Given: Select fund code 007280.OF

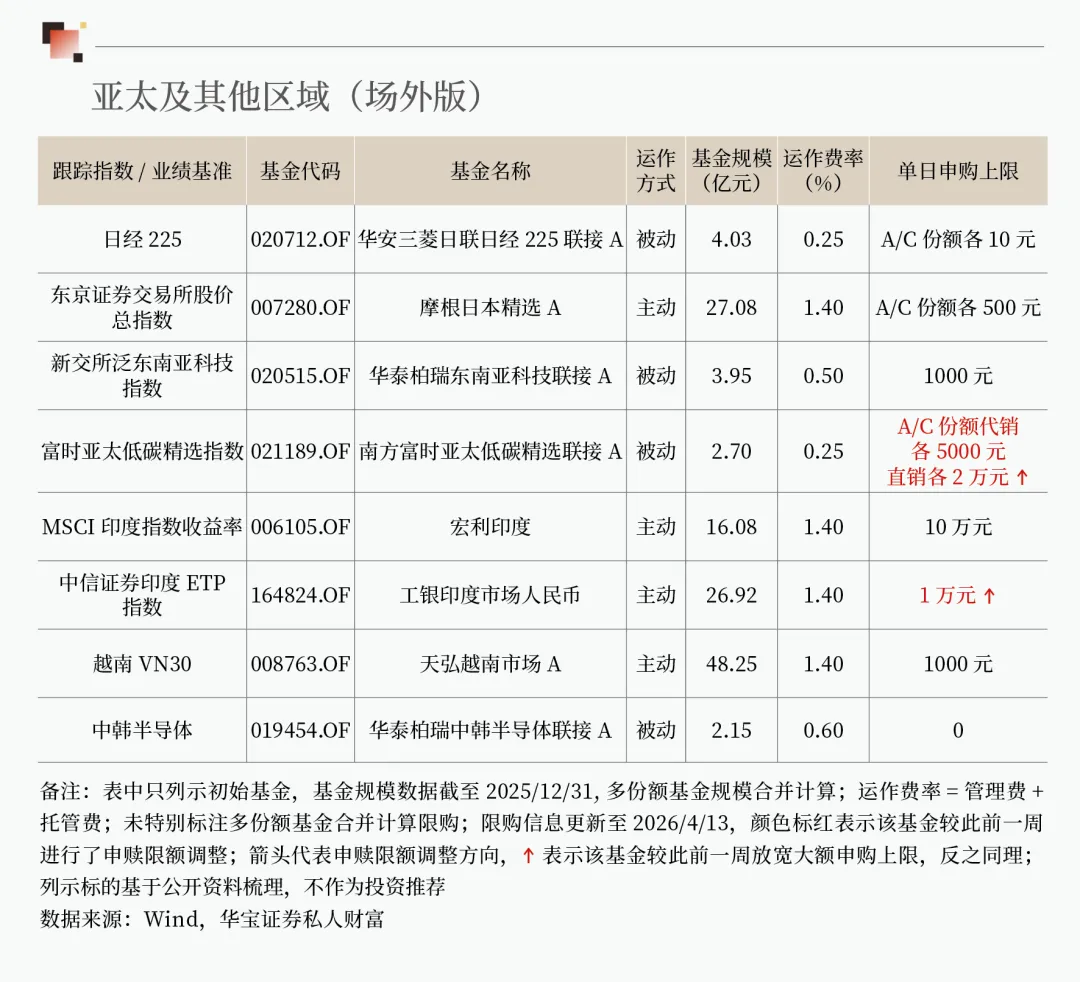Looking at the screenshot, I should 300,307.
